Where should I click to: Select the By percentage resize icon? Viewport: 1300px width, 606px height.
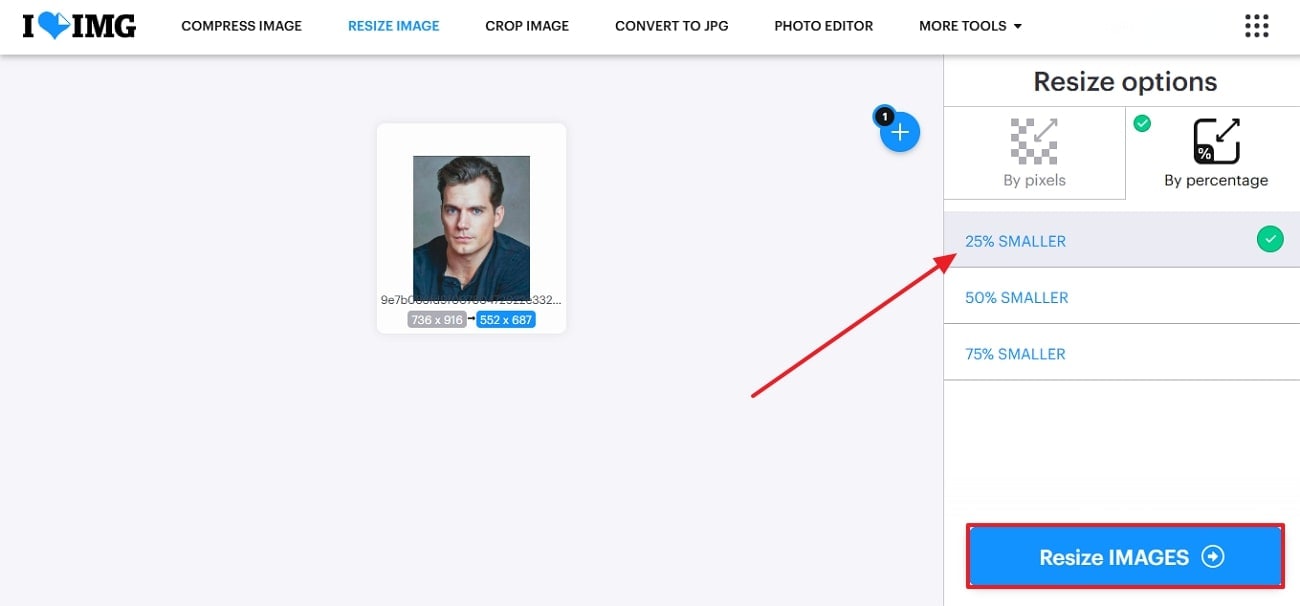(x=1216, y=142)
